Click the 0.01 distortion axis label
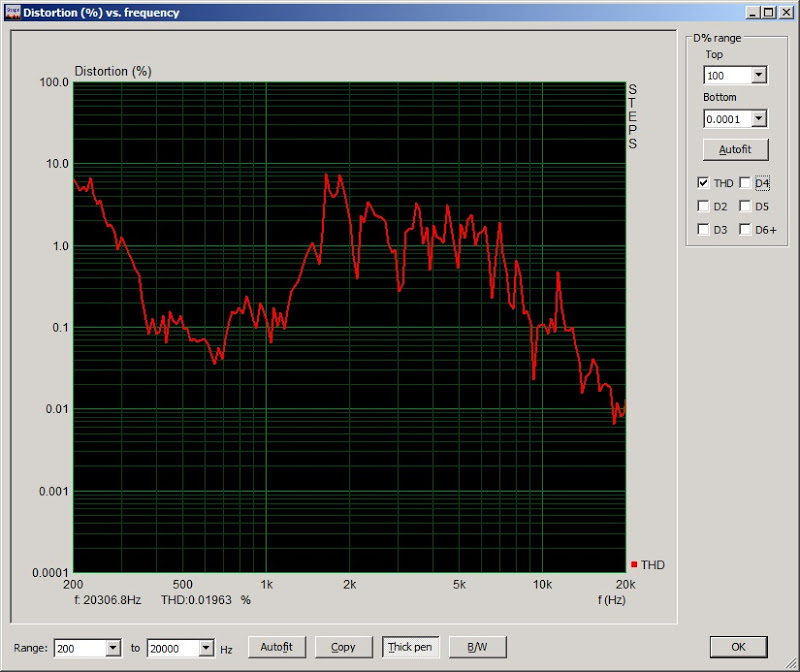 (57, 409)
